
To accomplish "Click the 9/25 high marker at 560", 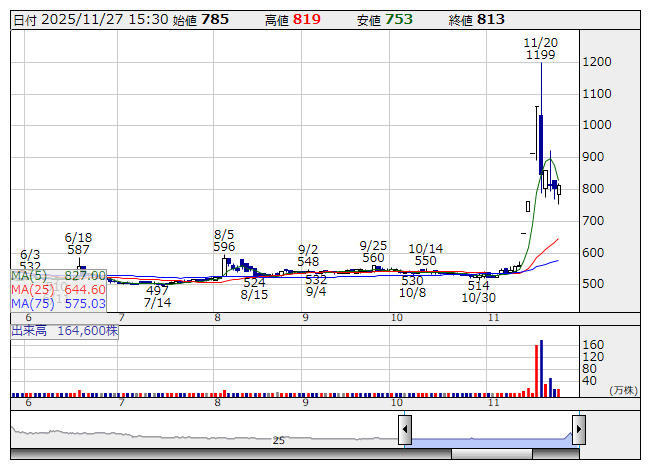I will pos(373,251).
